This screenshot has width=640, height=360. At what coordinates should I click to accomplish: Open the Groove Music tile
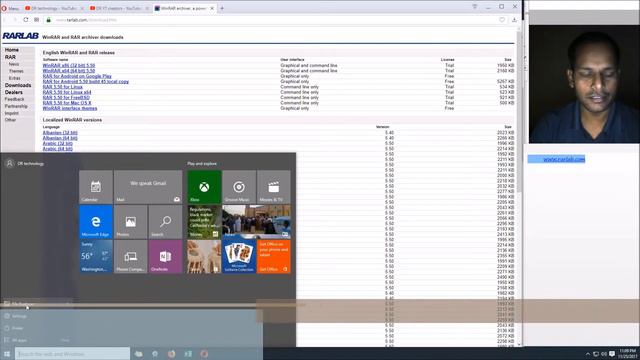tap(239, 187)
